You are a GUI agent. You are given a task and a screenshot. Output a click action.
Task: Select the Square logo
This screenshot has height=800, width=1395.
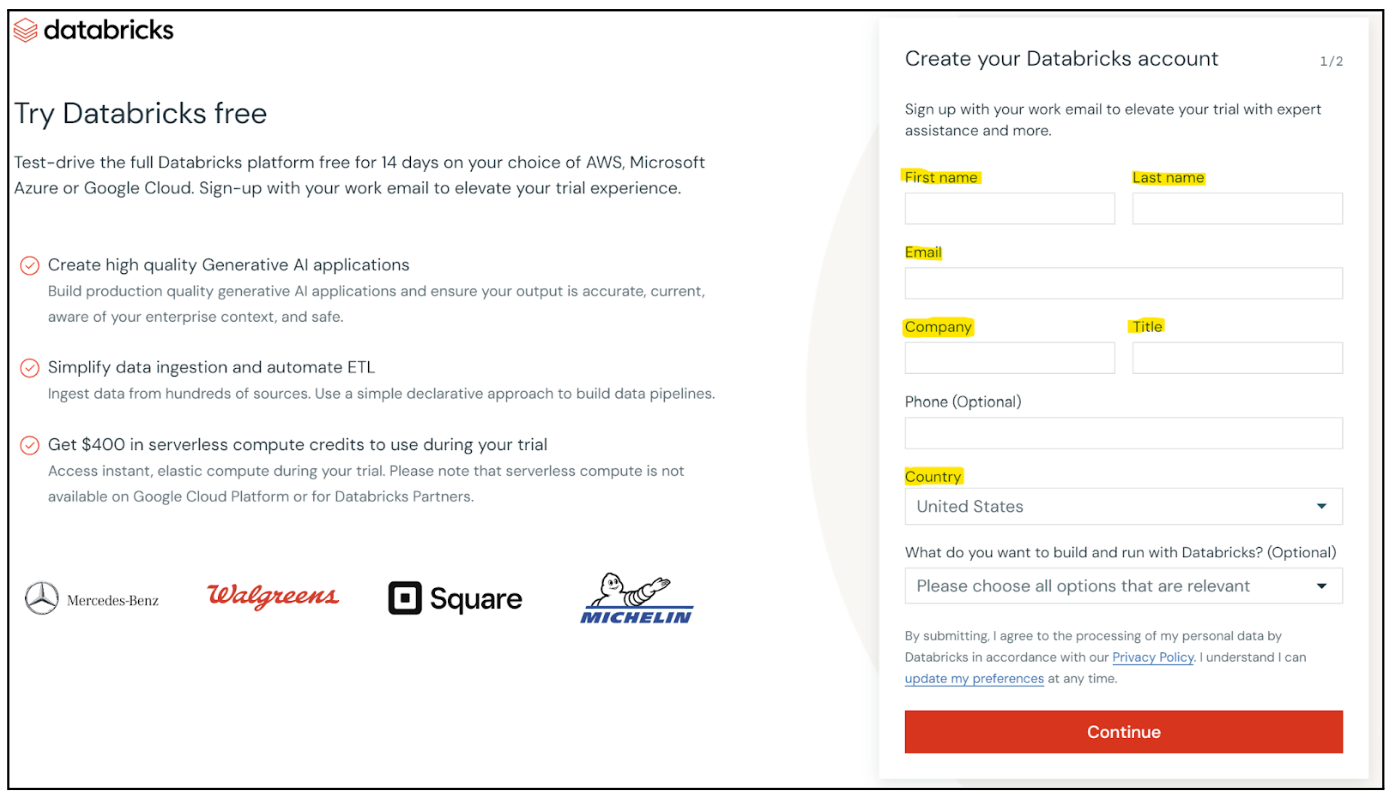[455, 597]
